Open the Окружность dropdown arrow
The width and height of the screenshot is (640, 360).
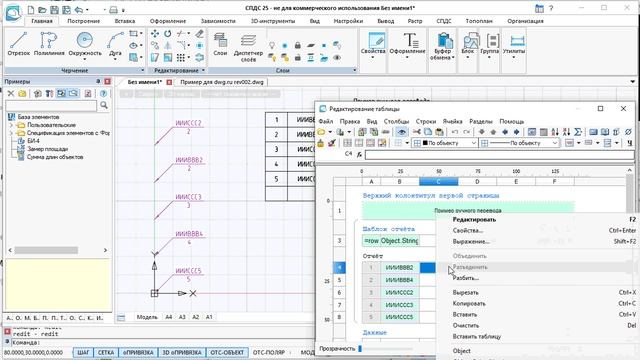tap(84, 60)
